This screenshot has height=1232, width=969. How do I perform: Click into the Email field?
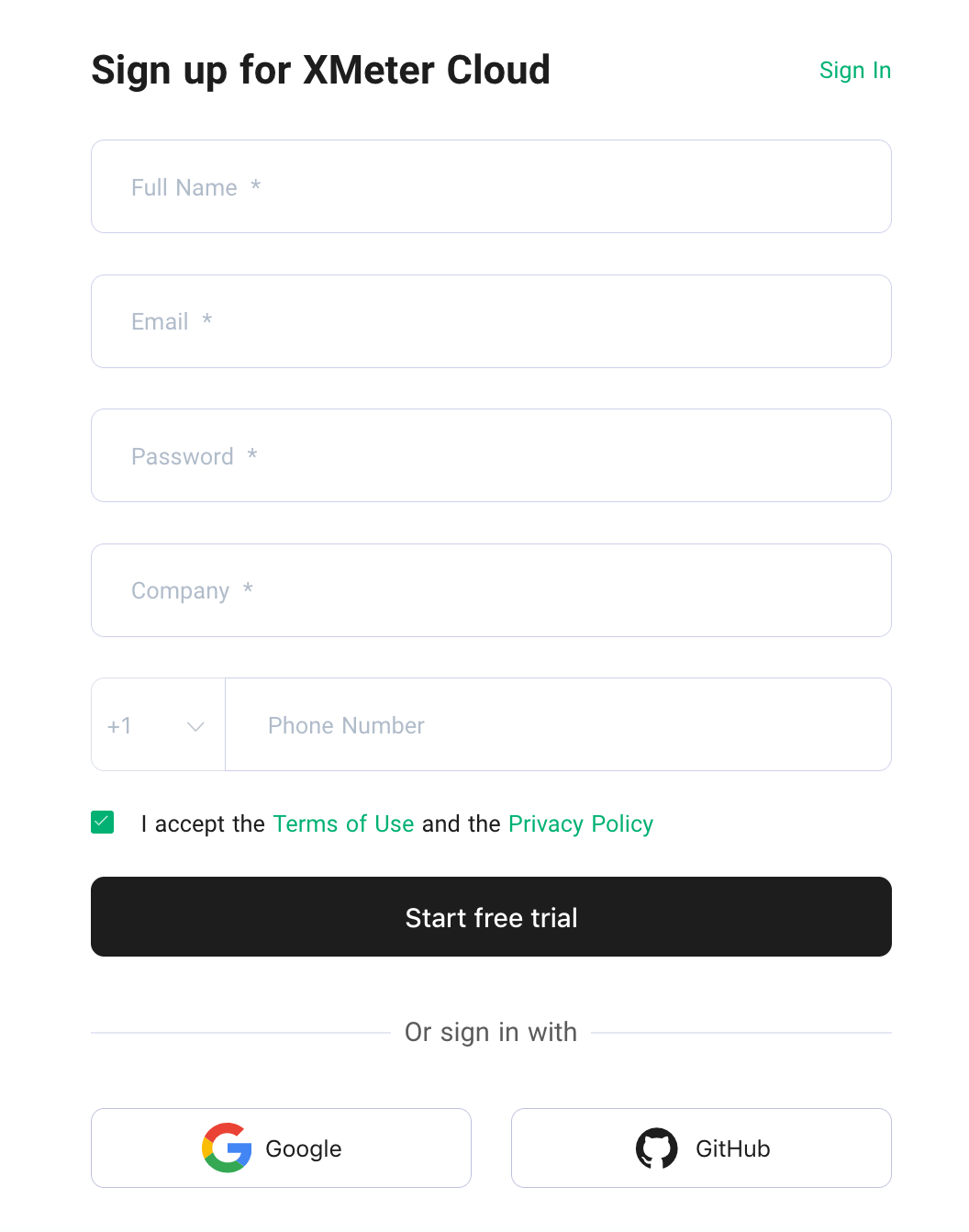(491, 321)
